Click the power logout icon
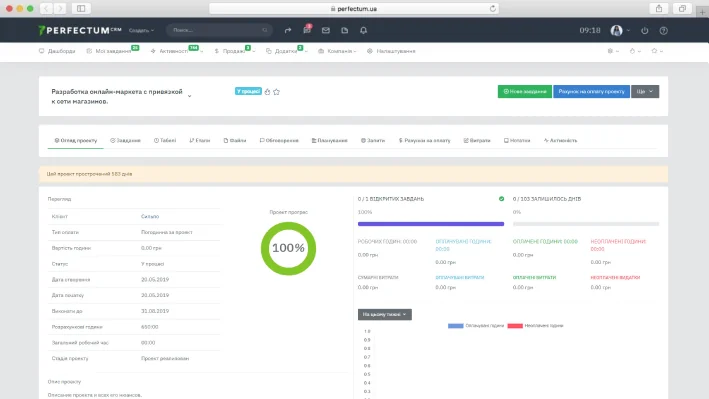The width and height of the screenshot is (709, 399). click(645, 30)
